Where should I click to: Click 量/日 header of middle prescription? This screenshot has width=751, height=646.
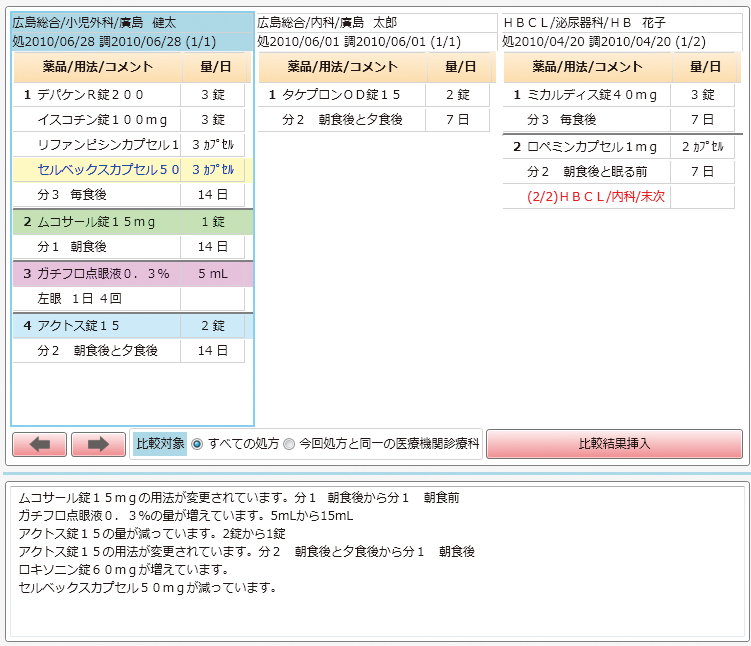(460, 67)
